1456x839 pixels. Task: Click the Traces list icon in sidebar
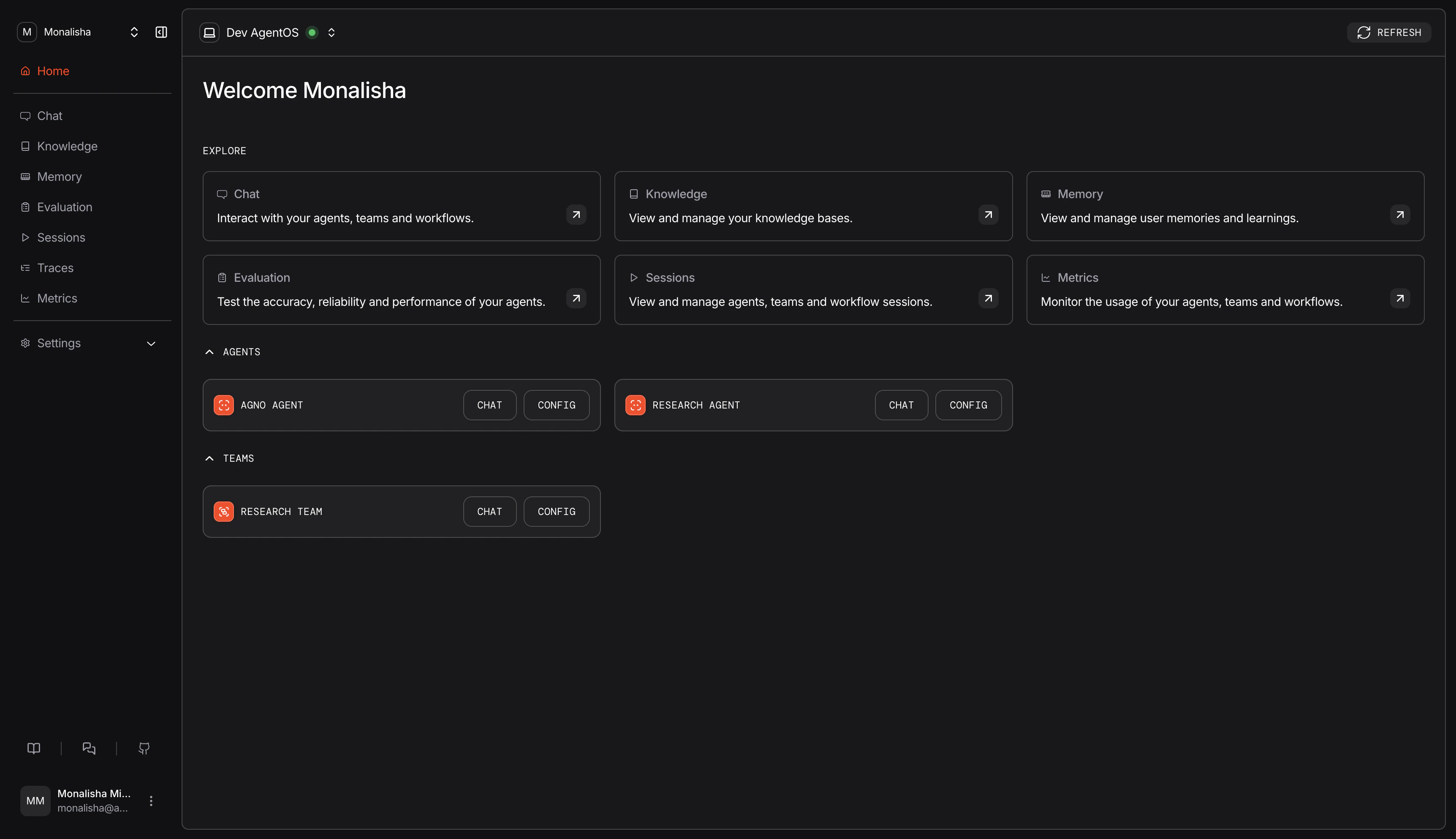click(25, 268)
